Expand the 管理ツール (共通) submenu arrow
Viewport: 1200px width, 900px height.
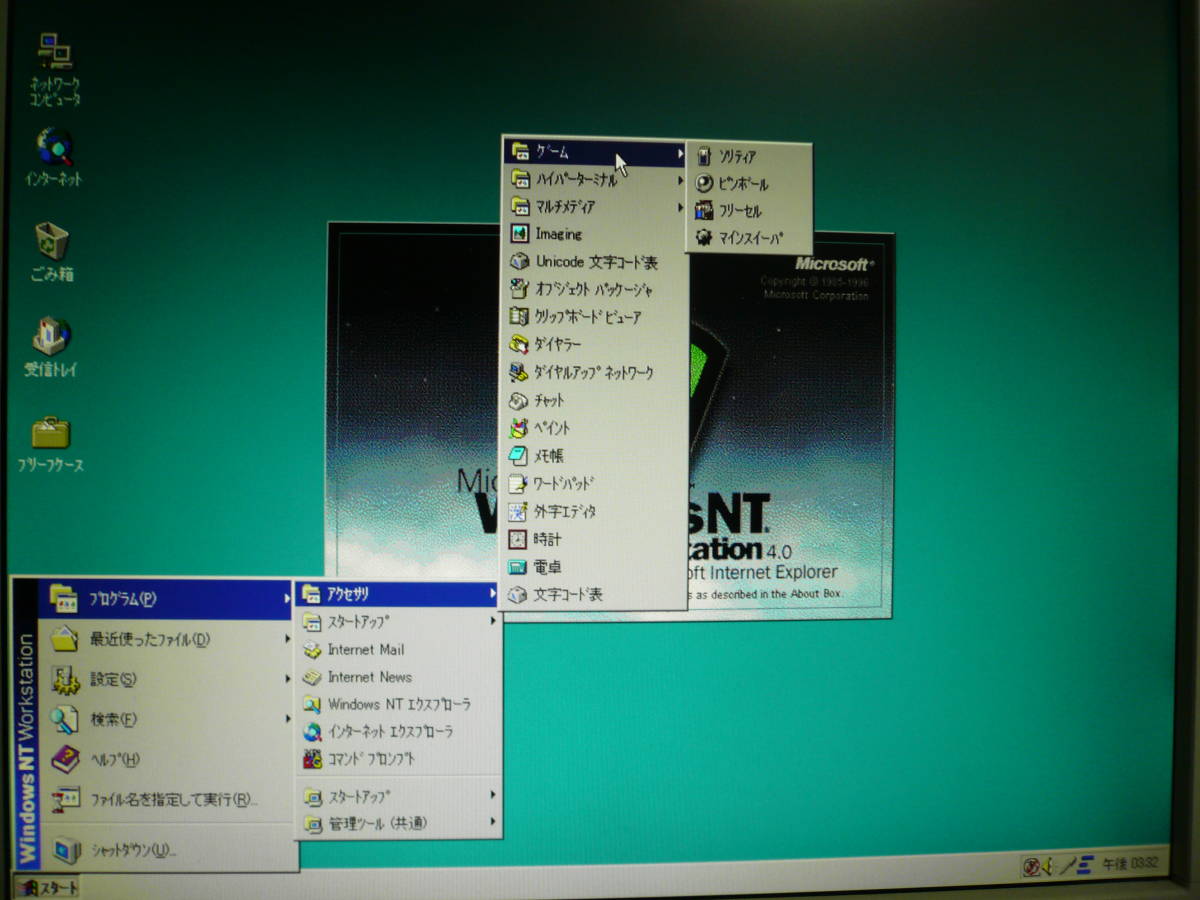coord(493,823)
